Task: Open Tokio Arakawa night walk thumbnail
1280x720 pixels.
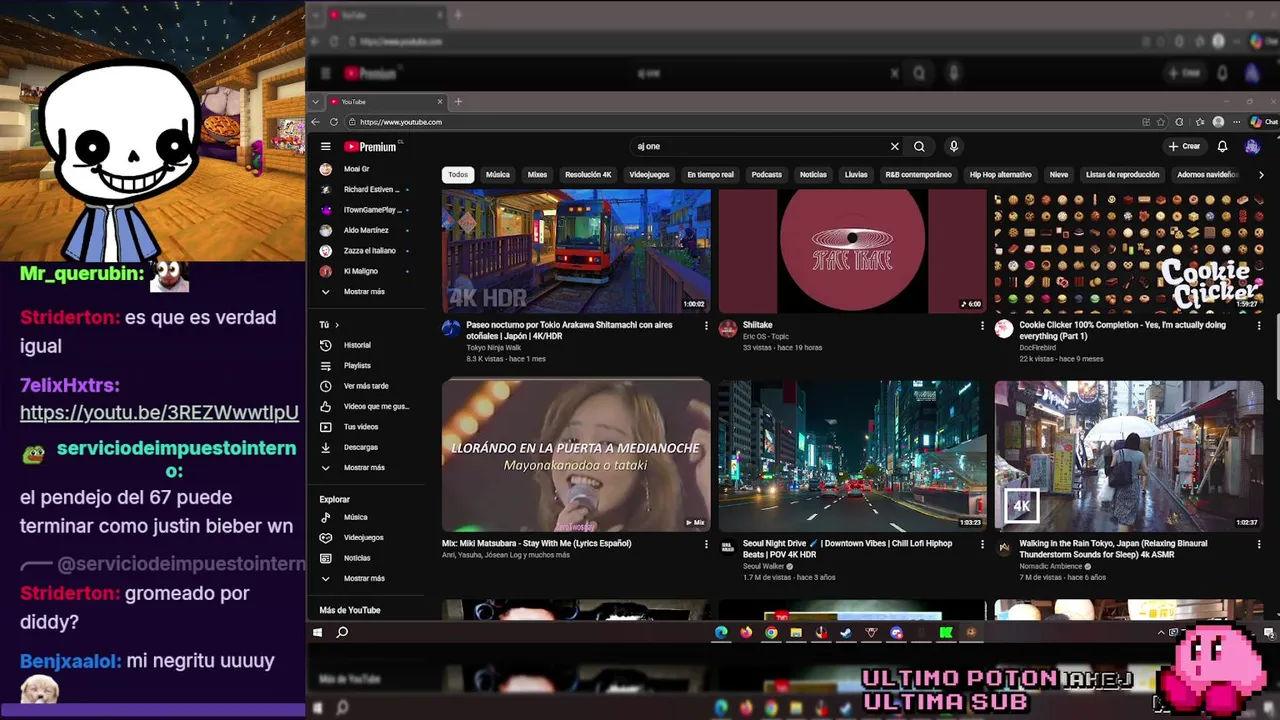Action: click(x=576, y=251)
